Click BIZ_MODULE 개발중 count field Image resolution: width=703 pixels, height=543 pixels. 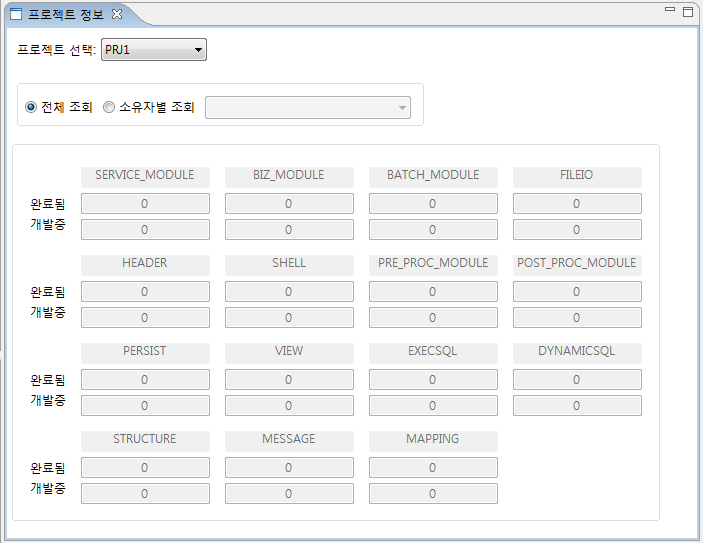pos(289,230)
